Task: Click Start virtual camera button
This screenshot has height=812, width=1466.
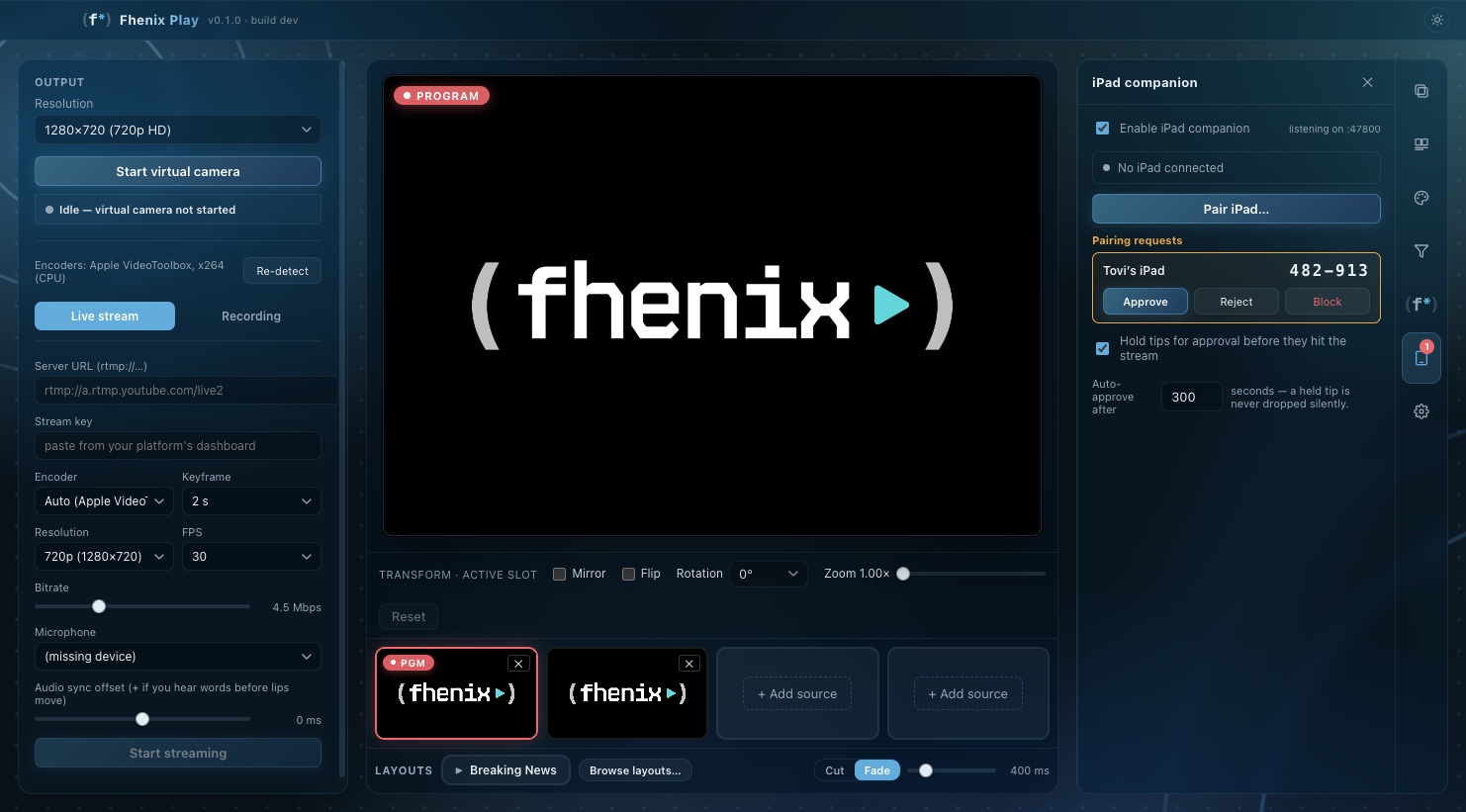Action: tap(178, 171)
